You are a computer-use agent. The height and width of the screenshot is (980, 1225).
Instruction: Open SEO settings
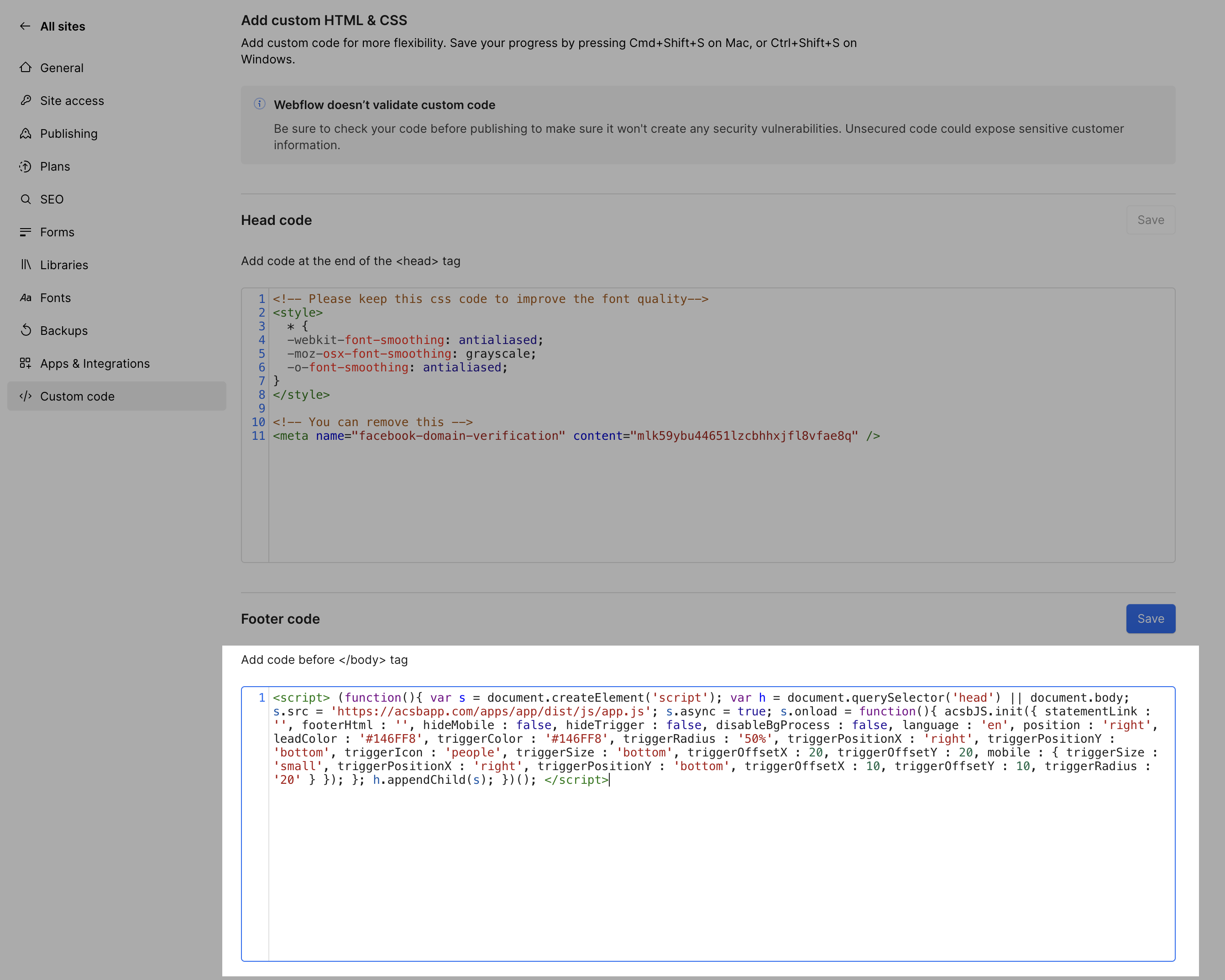coord(116,199)
